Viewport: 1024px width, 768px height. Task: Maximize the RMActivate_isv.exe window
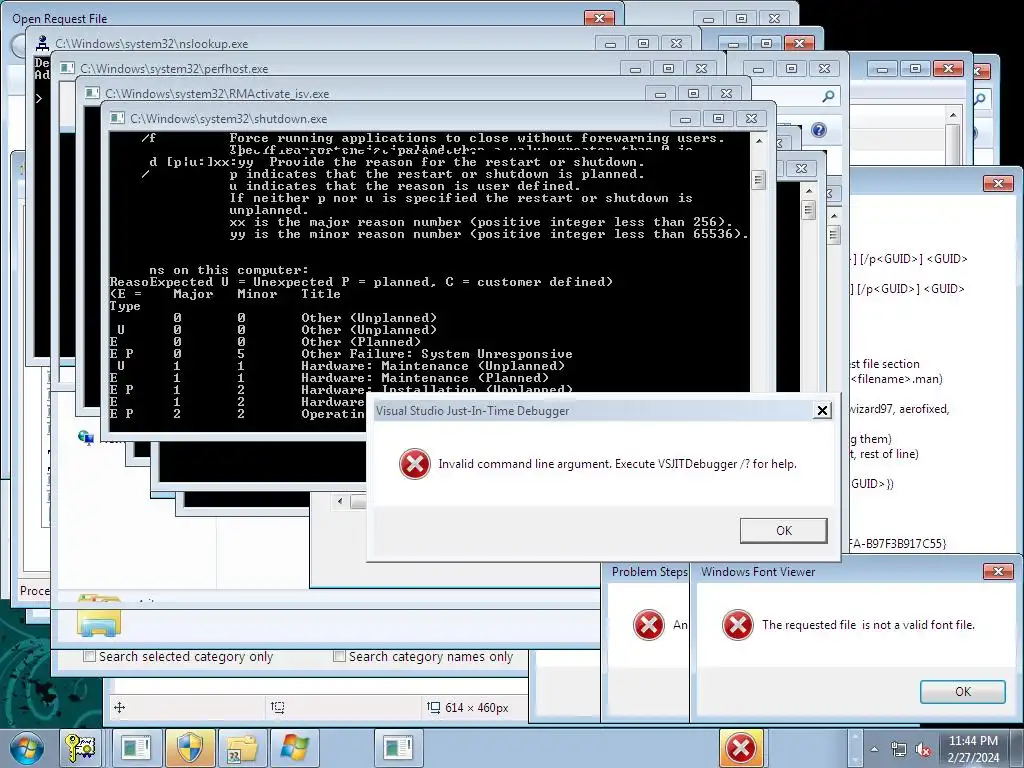click(x=694, y=94)
